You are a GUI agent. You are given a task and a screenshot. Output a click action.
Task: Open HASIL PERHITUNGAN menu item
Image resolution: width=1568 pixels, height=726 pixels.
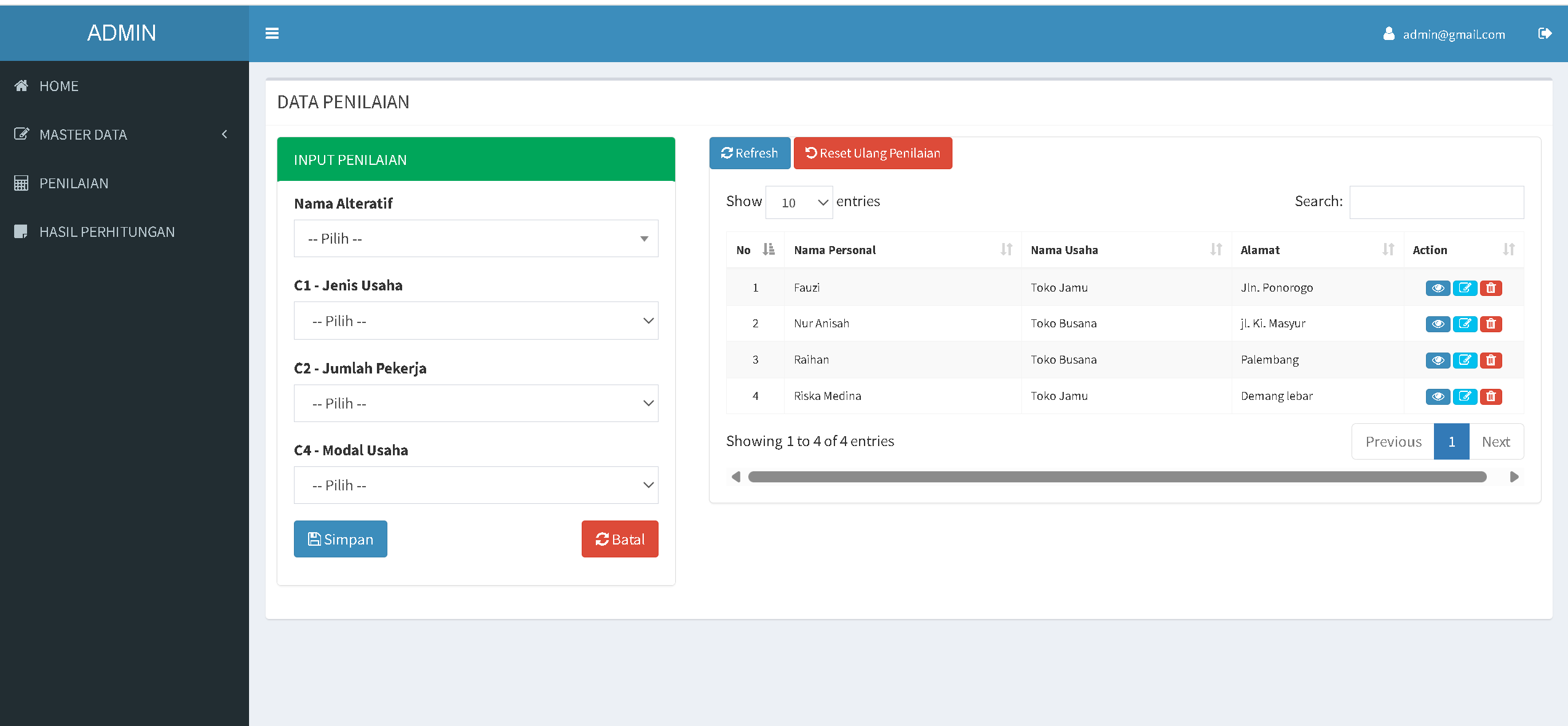point(107,232)
